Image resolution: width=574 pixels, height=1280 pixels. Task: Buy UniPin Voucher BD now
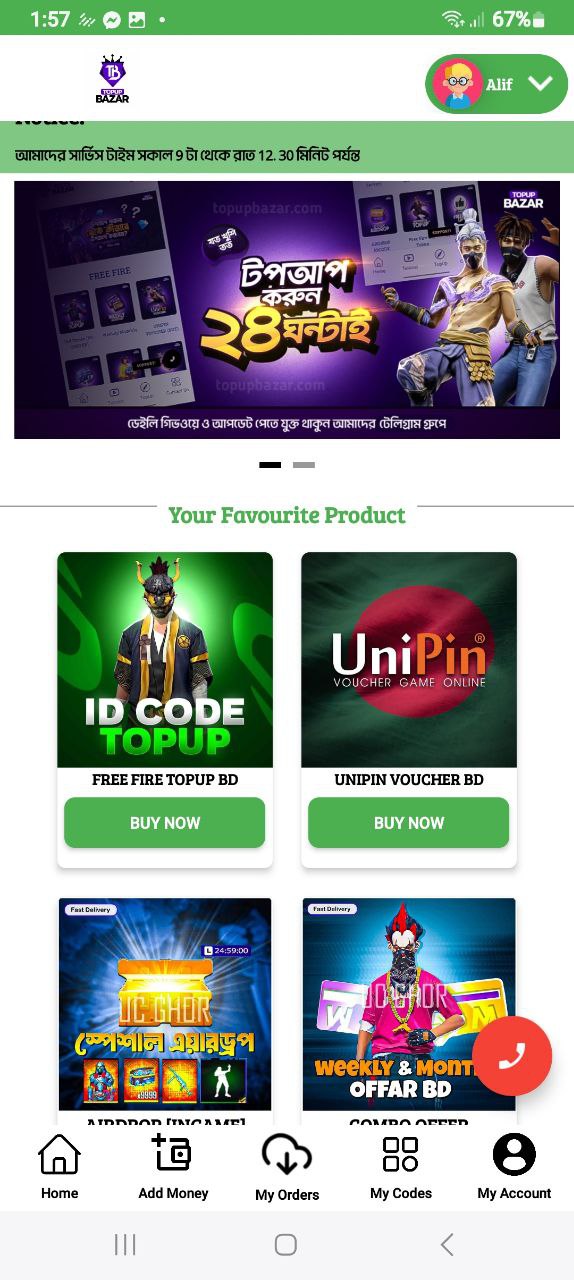(x=409, y=823)
